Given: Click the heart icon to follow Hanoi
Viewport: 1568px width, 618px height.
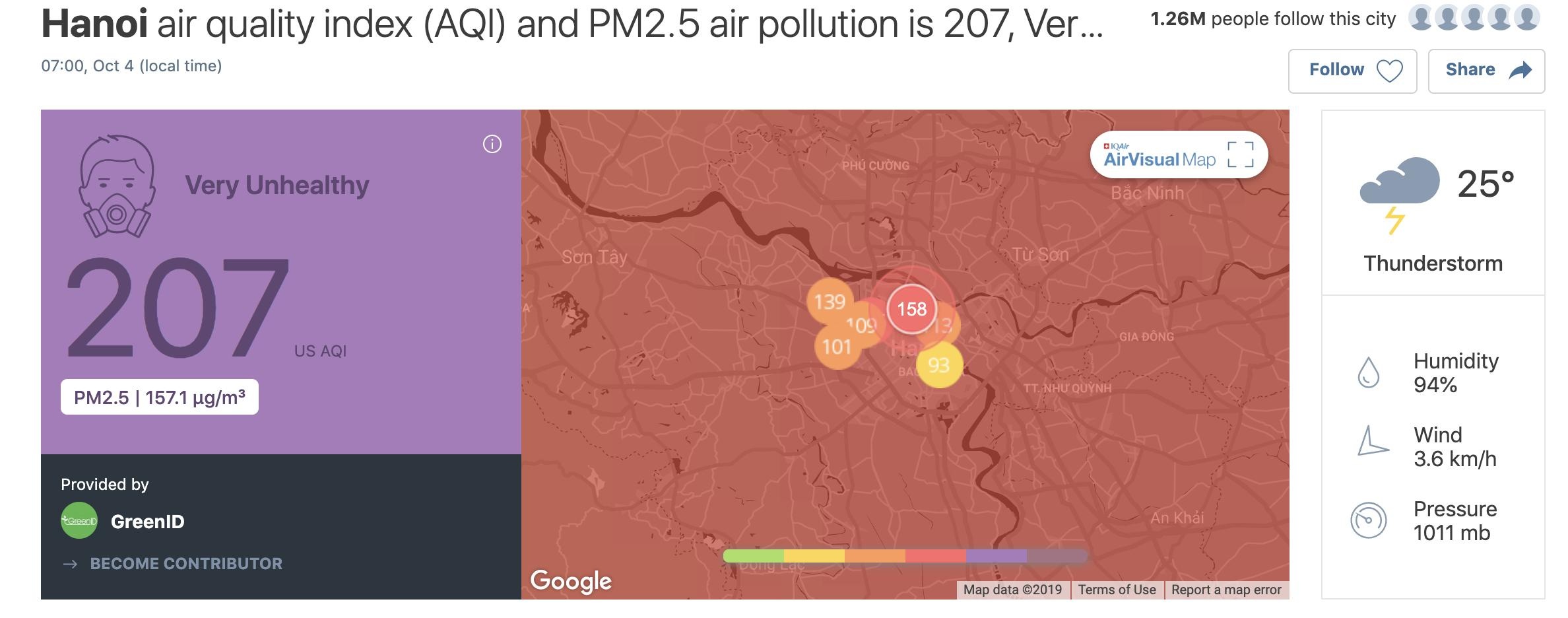Looking at the screenshot, I should pyautogui.click(x=1389, y=71).
